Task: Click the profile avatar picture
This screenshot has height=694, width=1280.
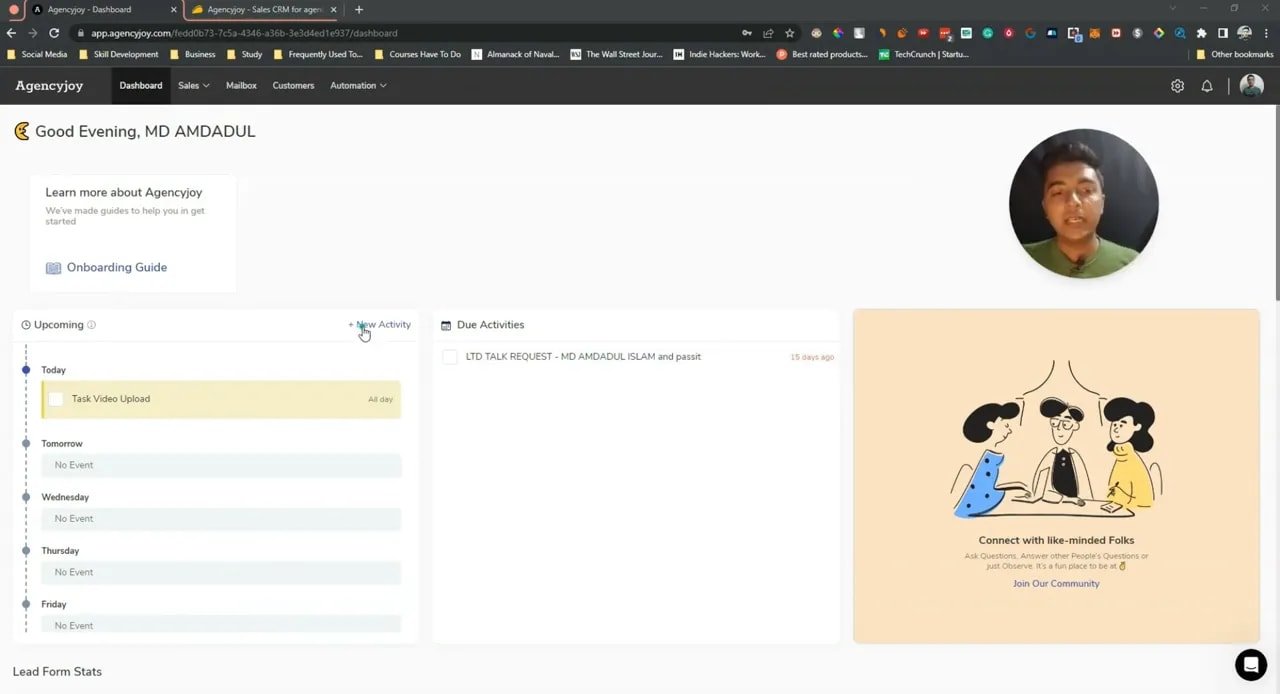Action: coord(1251,86)
